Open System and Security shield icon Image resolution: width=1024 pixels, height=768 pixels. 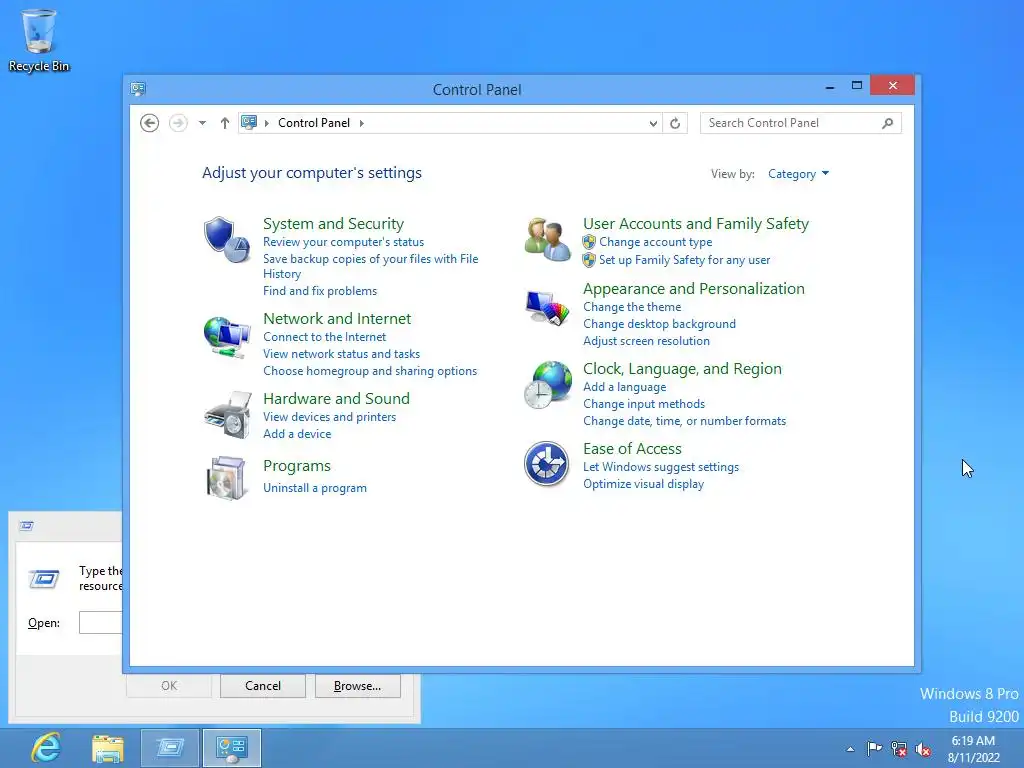coord(226,240)
